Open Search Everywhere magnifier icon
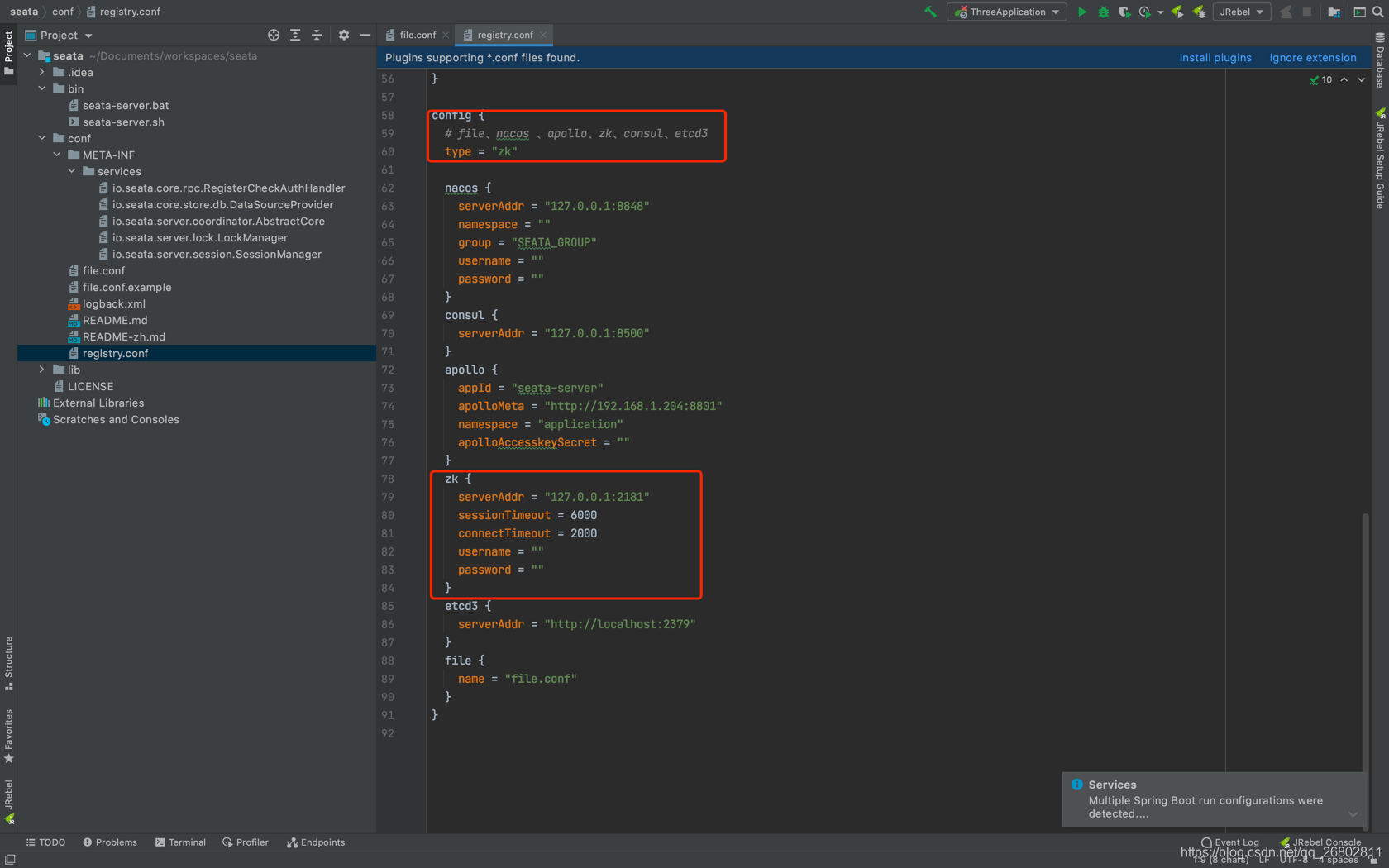Screen dimensions: 1389x868 point(1378,12)
